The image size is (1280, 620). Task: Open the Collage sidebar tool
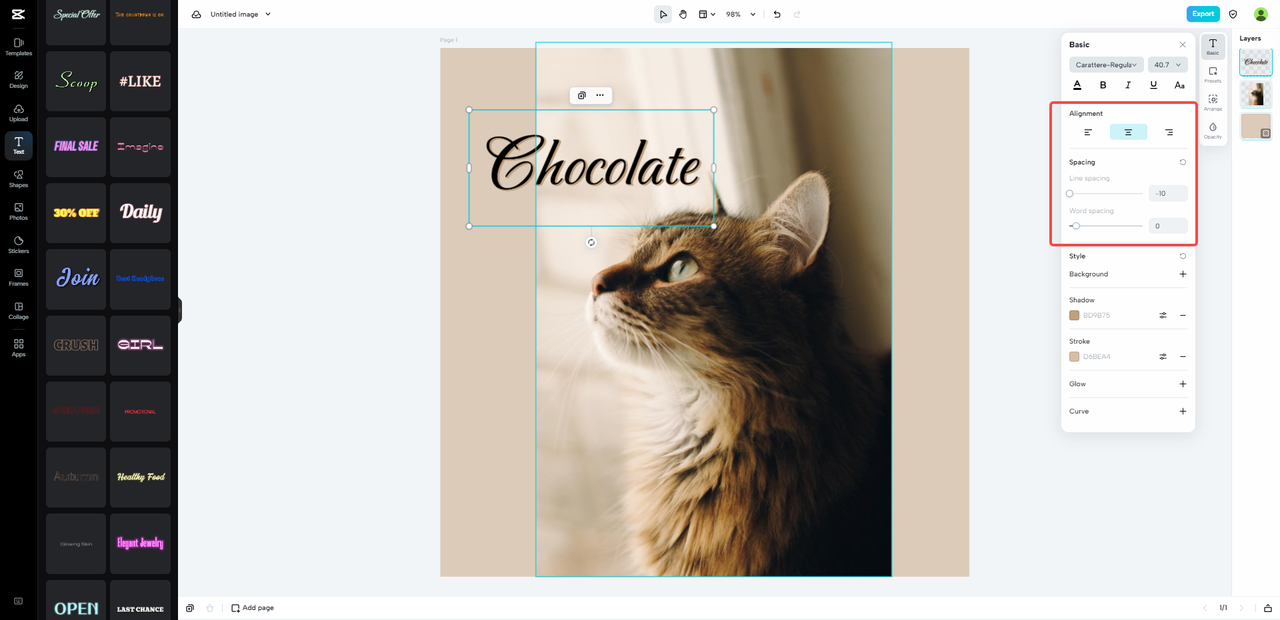coord(18,310)
